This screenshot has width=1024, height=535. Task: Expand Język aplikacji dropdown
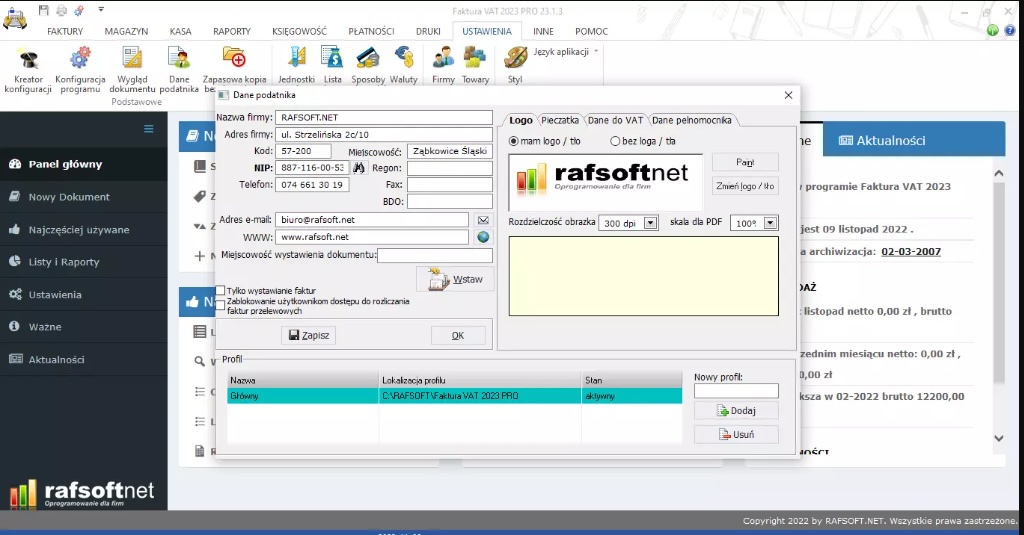point(566,52)
